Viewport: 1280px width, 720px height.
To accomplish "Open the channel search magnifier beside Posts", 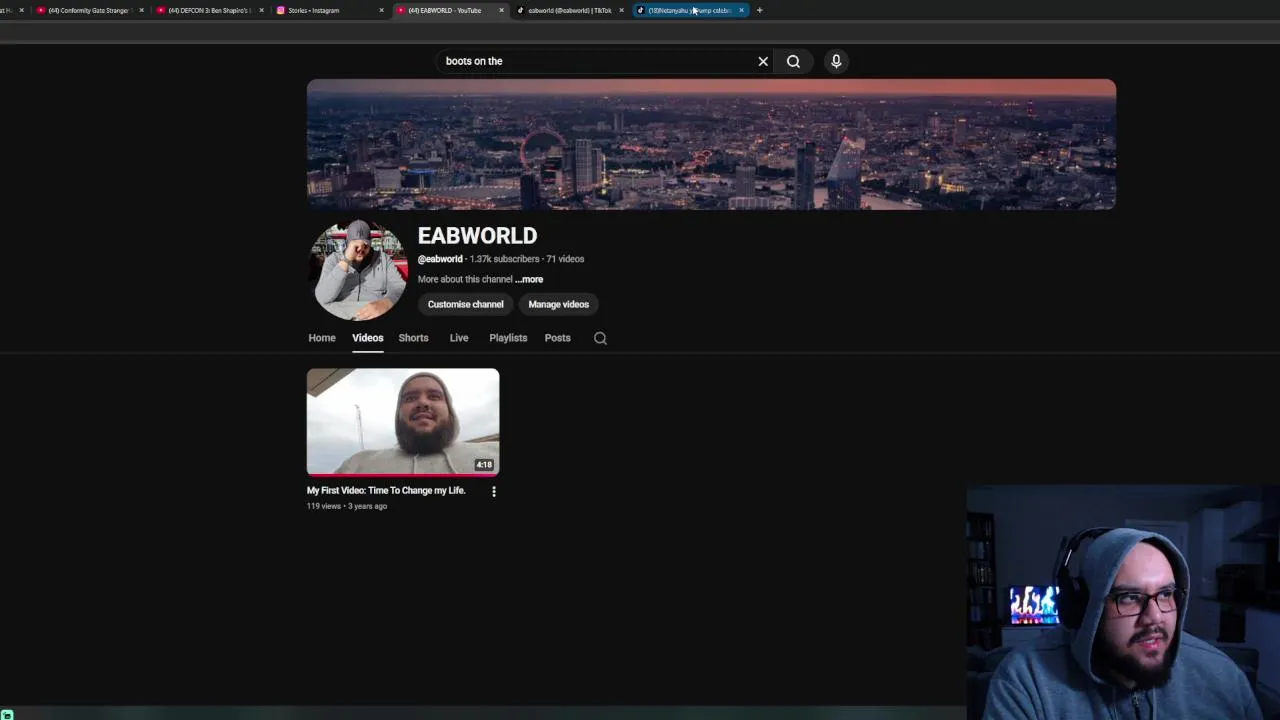I will pyautogui.click(x=600, y=338).
